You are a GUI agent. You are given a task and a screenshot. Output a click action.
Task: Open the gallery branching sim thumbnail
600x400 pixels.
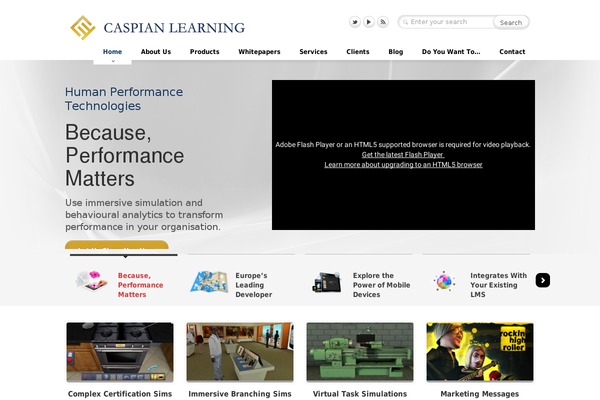pos(240,352)
